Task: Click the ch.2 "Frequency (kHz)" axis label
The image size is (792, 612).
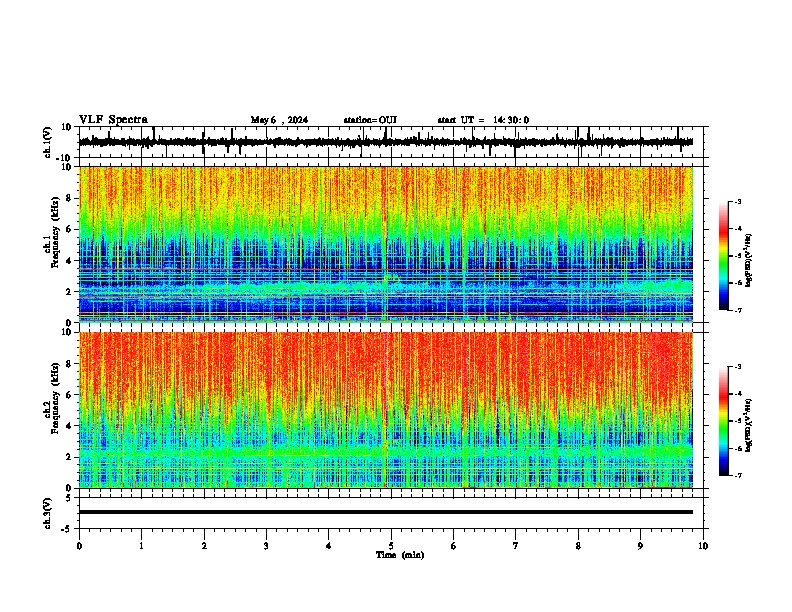Action: [x=55, y=398]
